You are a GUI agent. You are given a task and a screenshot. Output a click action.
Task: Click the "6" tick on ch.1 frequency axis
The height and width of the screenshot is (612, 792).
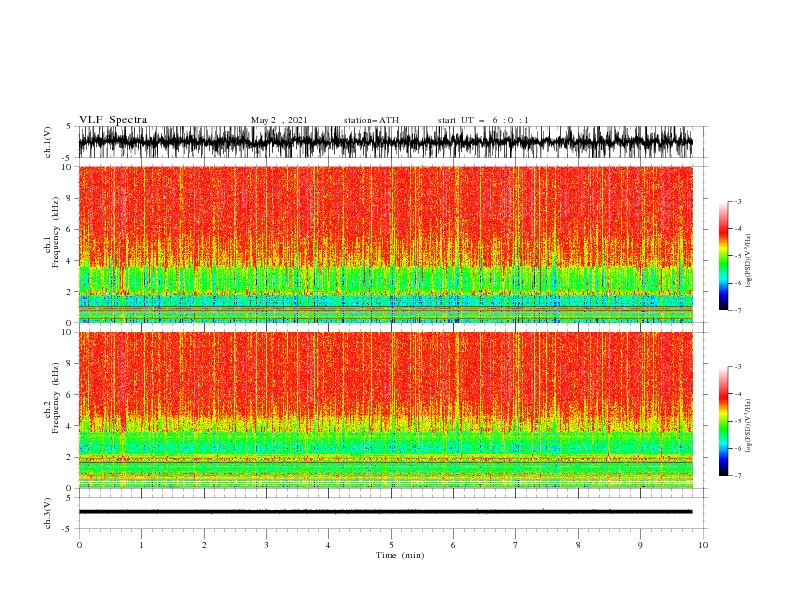[70, 229]
